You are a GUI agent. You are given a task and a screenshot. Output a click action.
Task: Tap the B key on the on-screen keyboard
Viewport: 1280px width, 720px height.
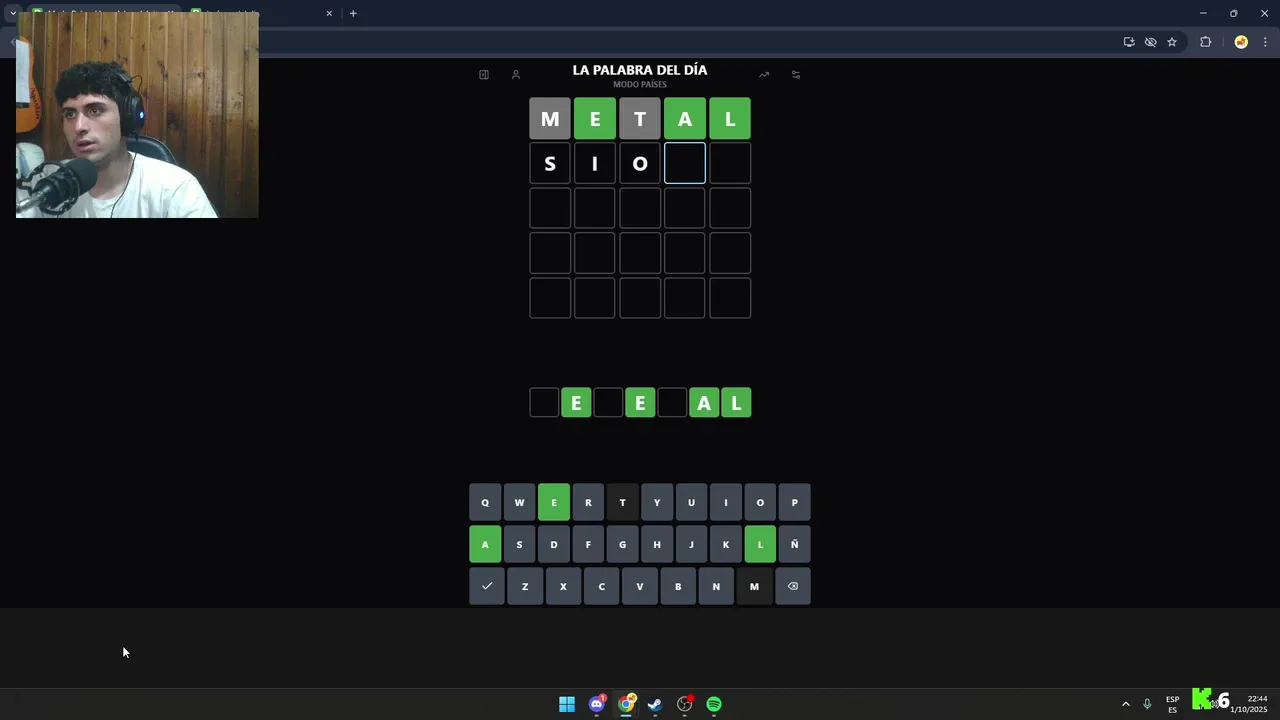pyautogui.click(x=678, y=586)
